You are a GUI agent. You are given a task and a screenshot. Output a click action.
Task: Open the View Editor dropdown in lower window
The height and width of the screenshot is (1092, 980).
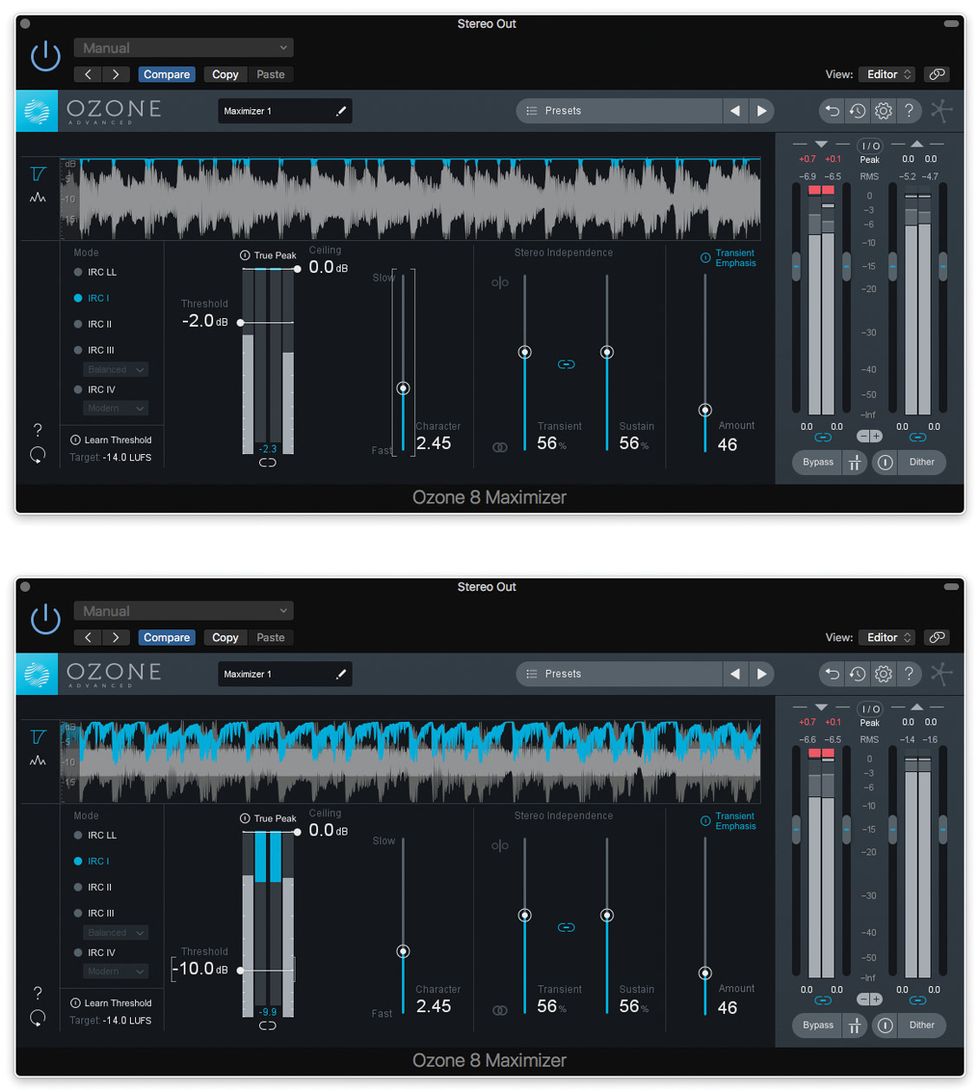point(887,637)
